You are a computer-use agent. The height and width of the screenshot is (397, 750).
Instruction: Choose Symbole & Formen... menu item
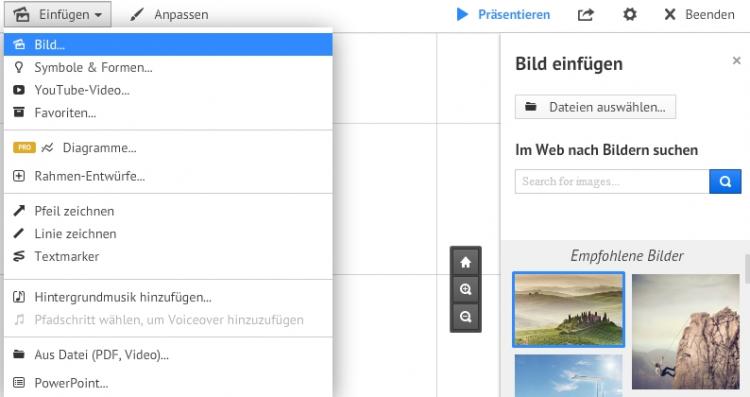[168, 67]
